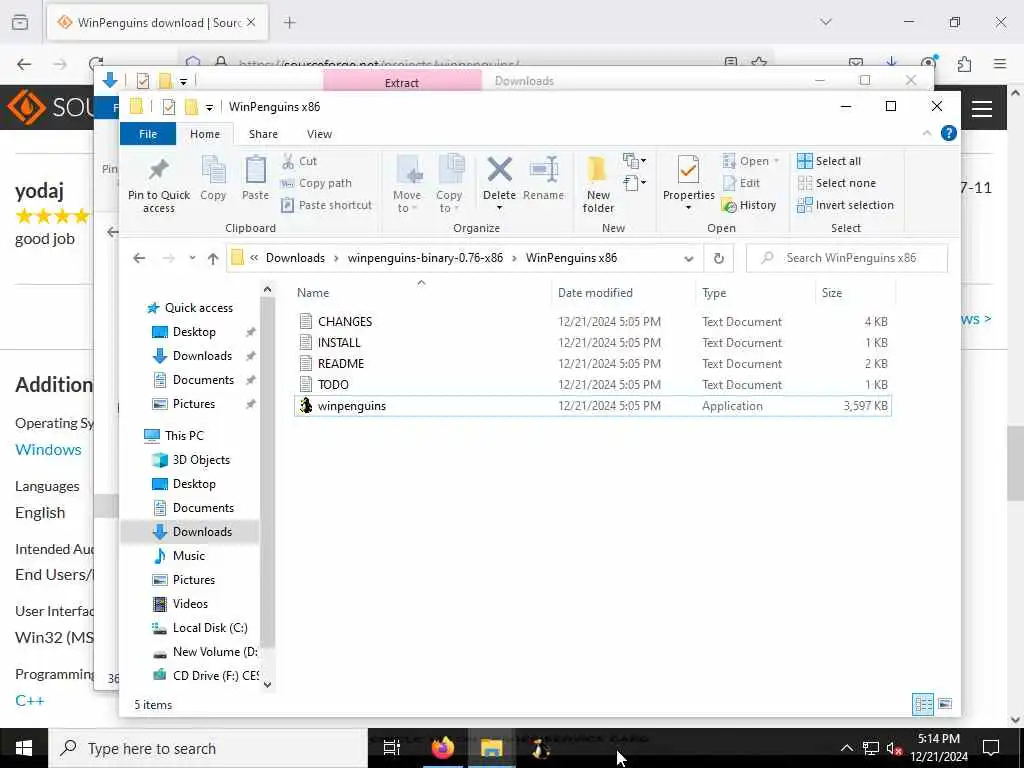
Task: Open the notification center icon
Action: pyautogui.click(x=991, y=748)
